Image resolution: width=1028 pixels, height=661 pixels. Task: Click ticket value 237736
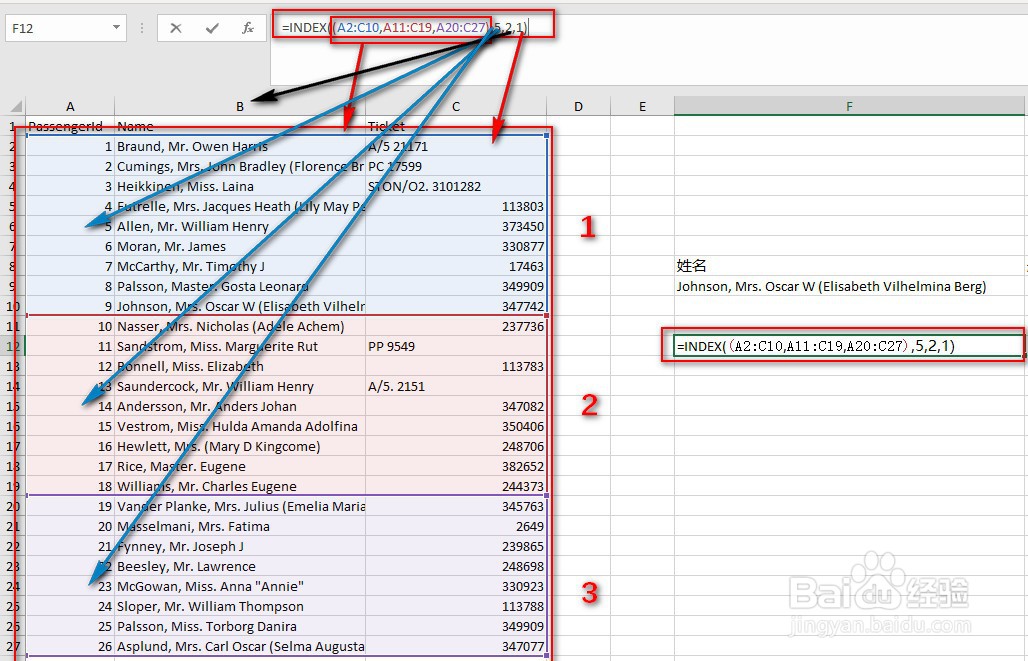pyautogui.click(x=456, y=327)
